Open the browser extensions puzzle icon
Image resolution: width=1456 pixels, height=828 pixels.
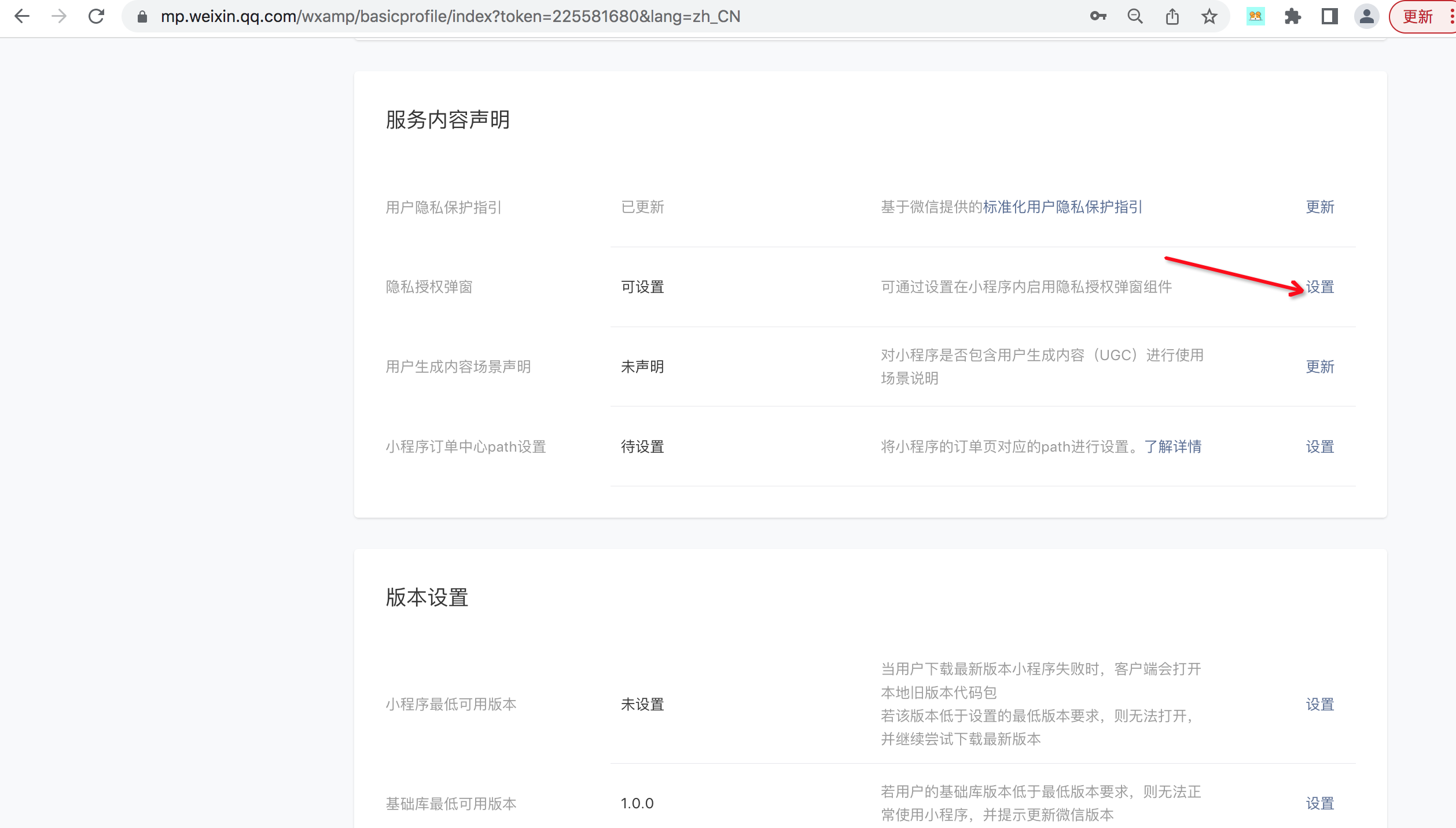click(x=1292, y=16)
